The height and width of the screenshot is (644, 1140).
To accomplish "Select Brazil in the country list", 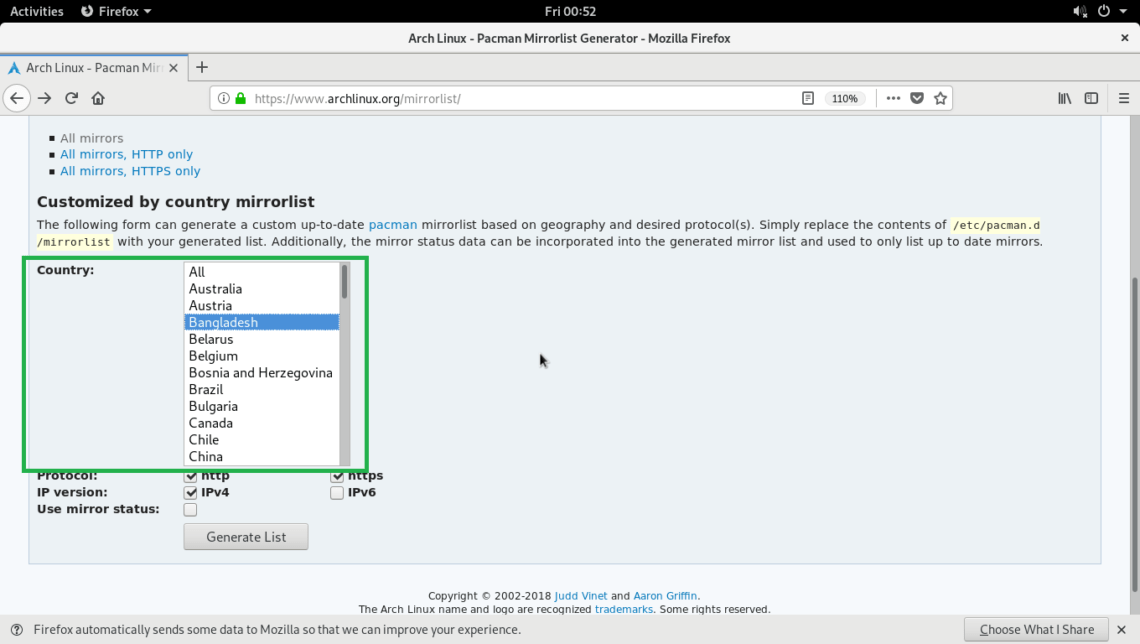I will point(262,389).
